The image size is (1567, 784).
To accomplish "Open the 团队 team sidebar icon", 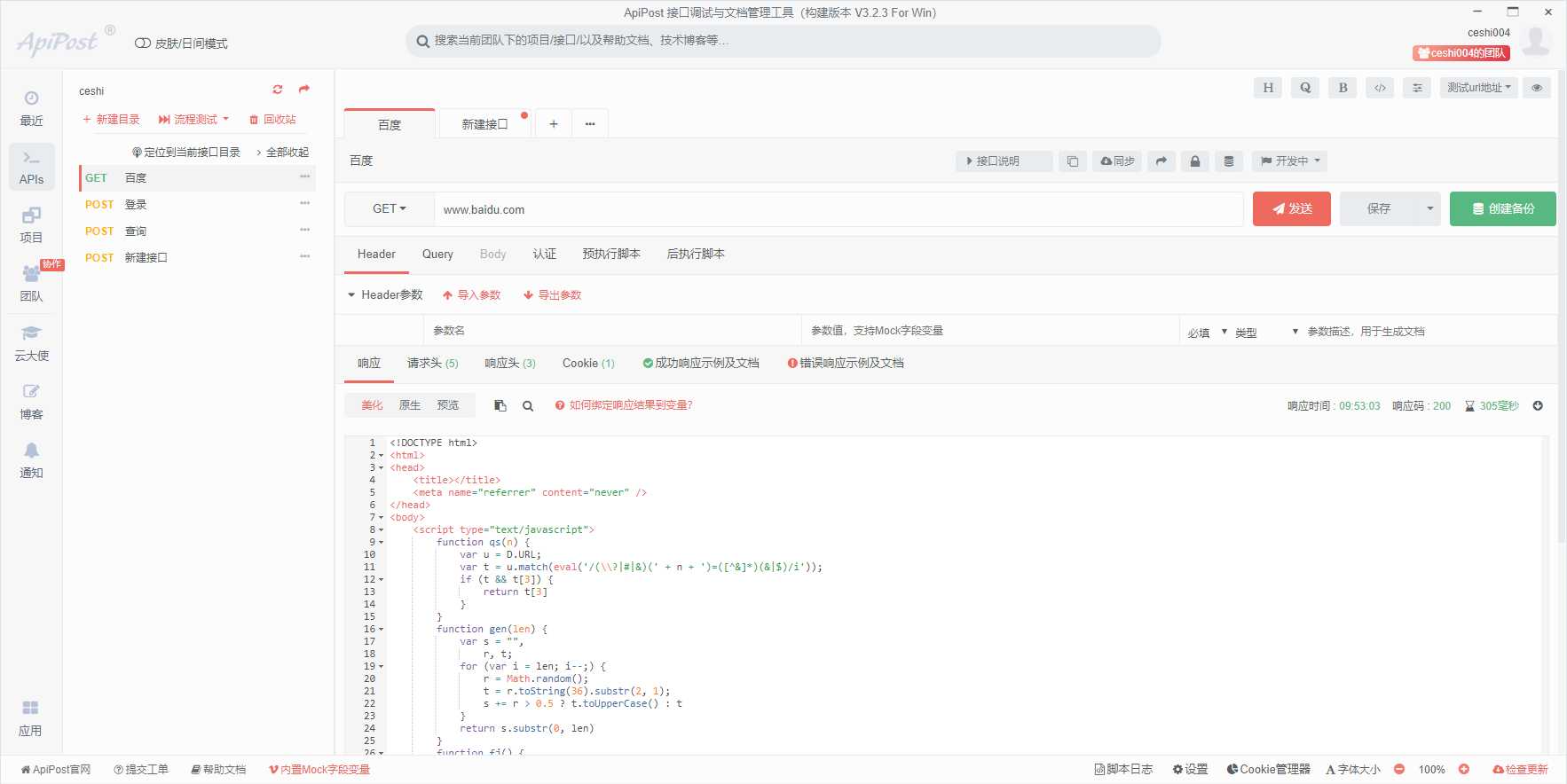I will pos(31,284).
